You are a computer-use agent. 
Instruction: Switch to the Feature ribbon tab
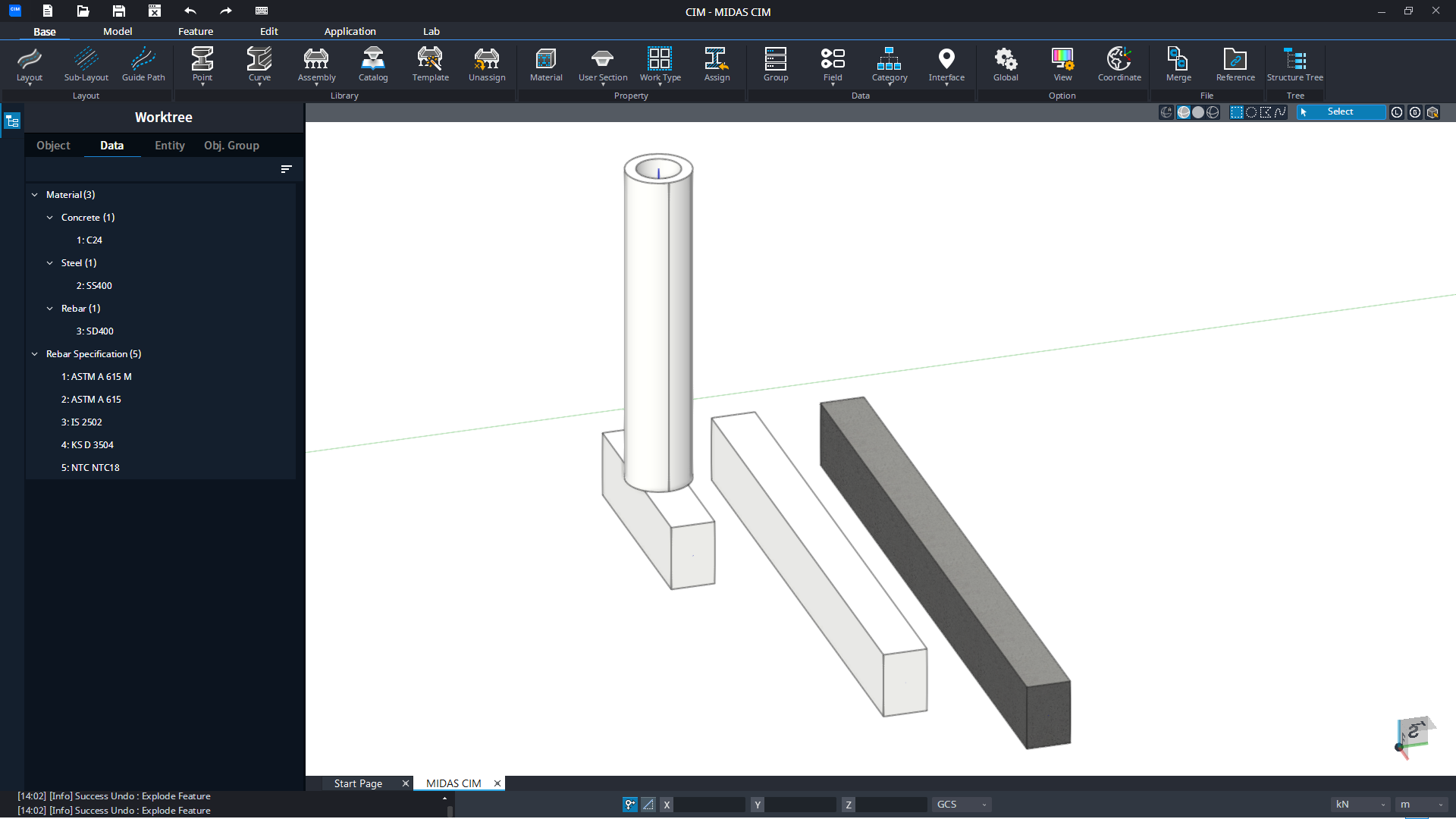click(x=196, y=31)
